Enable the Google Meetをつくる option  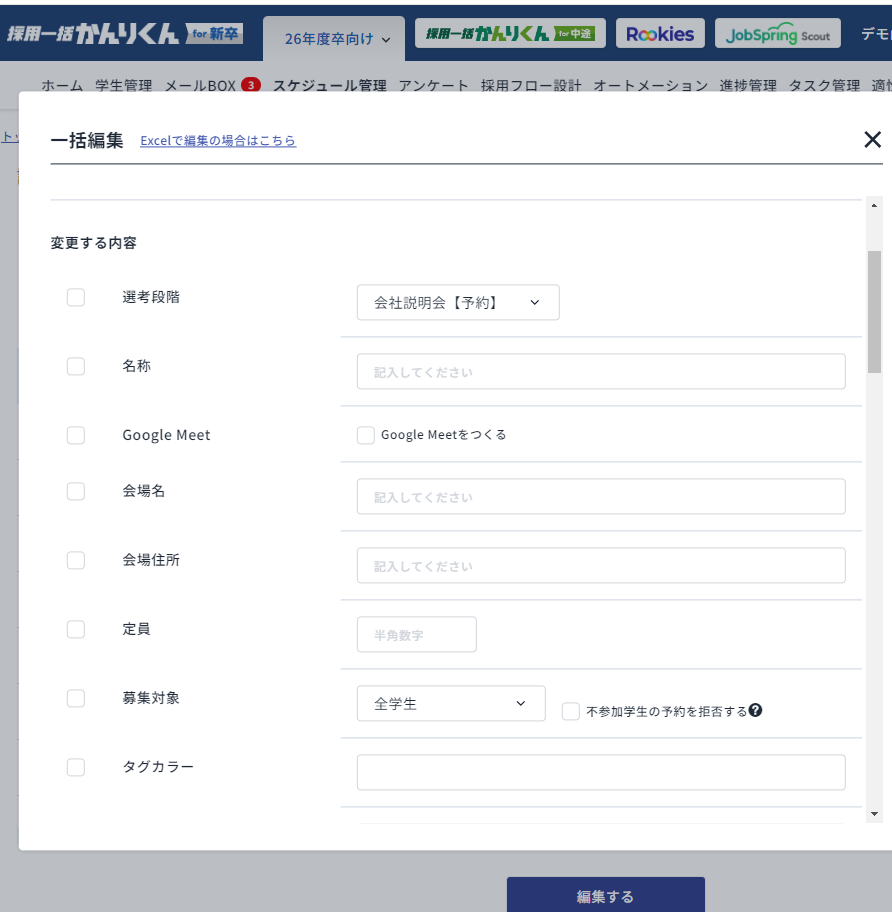365,435
